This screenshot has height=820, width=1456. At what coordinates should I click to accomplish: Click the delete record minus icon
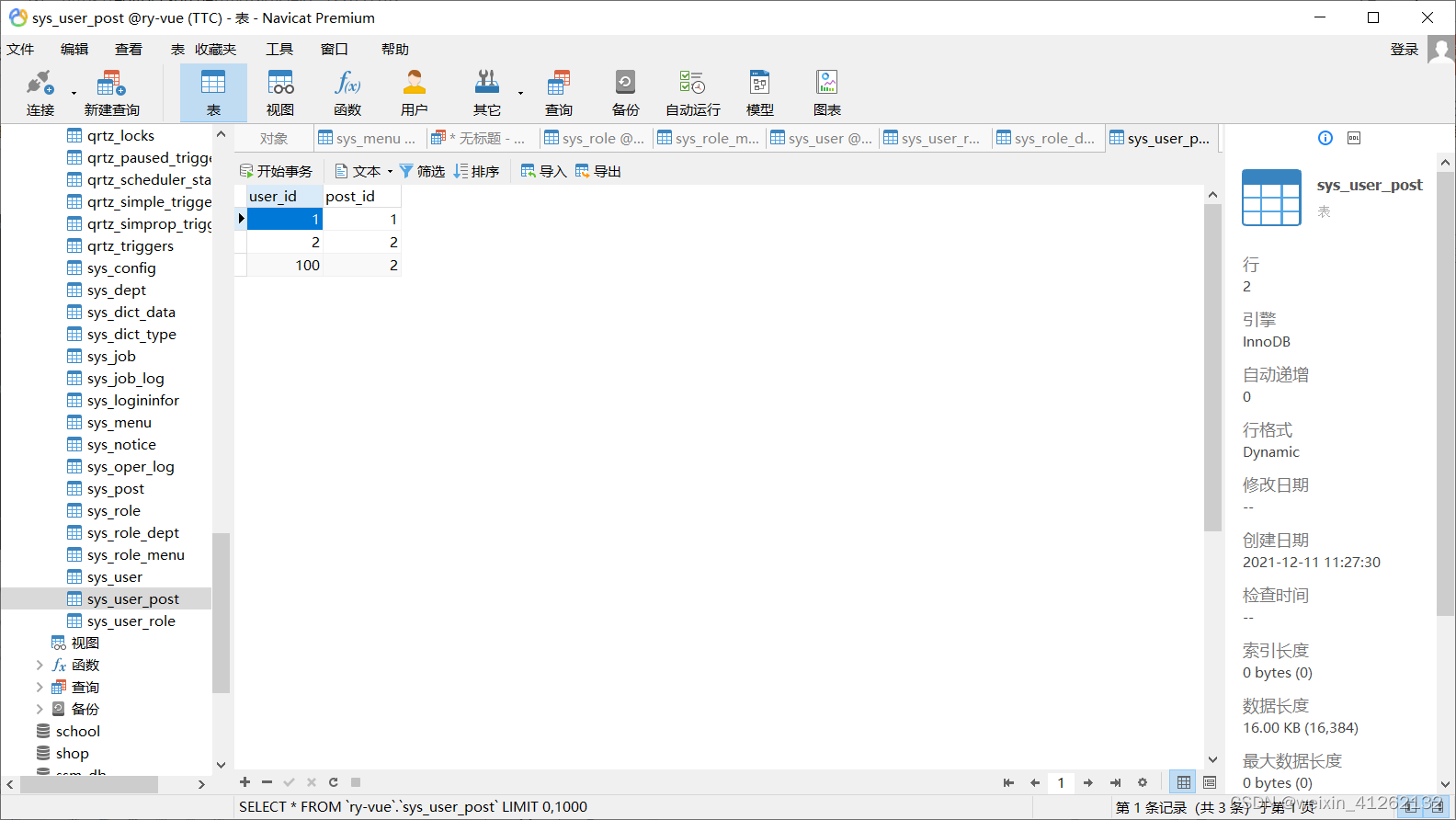(x=267, y=782)
